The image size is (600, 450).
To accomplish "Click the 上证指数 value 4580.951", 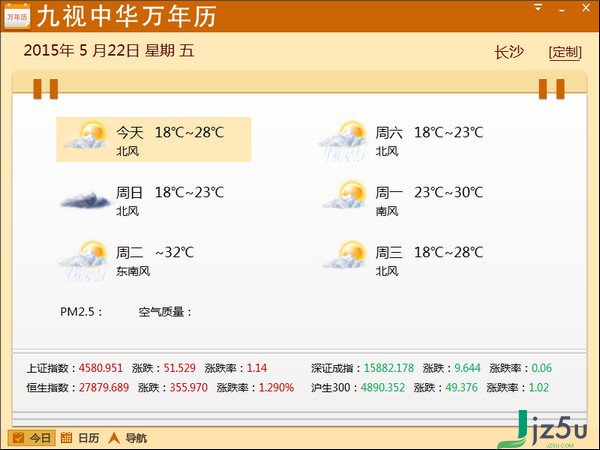I will pyautogui.click(x=101, y=368).
